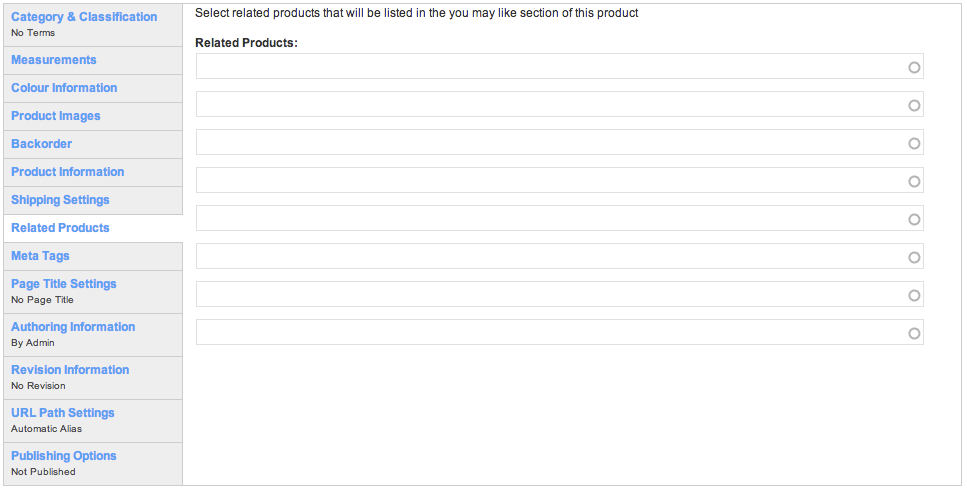Click autocomplete circle icon in third related product field

(x=914, y=144)
